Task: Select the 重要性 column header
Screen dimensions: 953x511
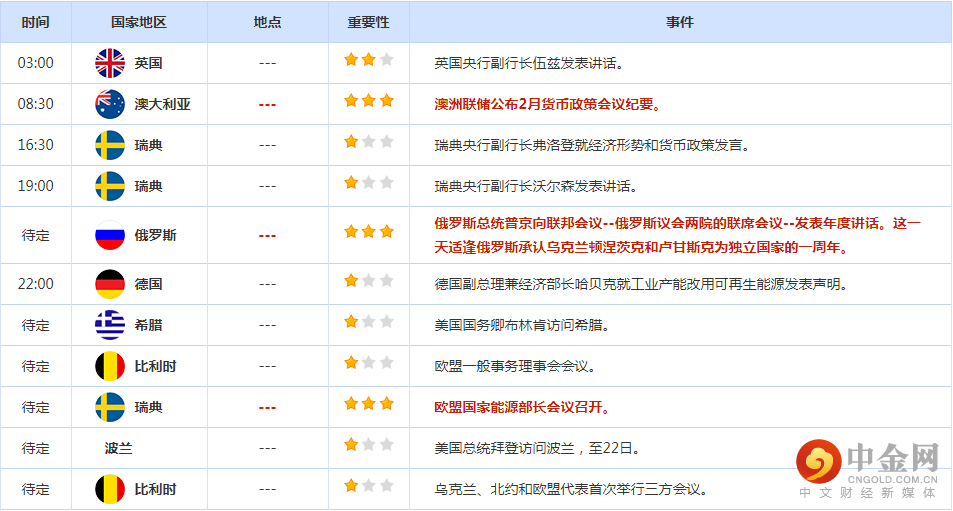Action: coord(368,22)
